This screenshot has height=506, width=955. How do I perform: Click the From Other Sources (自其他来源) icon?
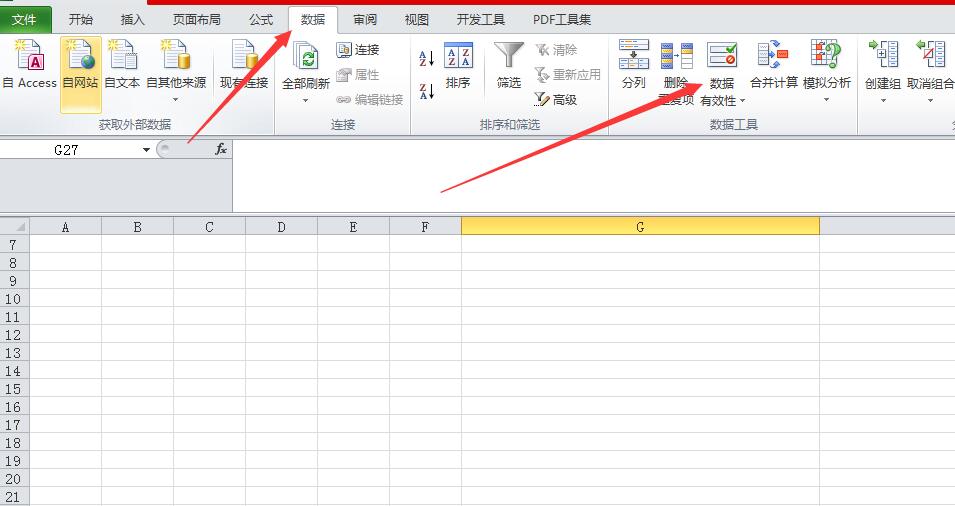pyautogui.click(x=176, y=55)
